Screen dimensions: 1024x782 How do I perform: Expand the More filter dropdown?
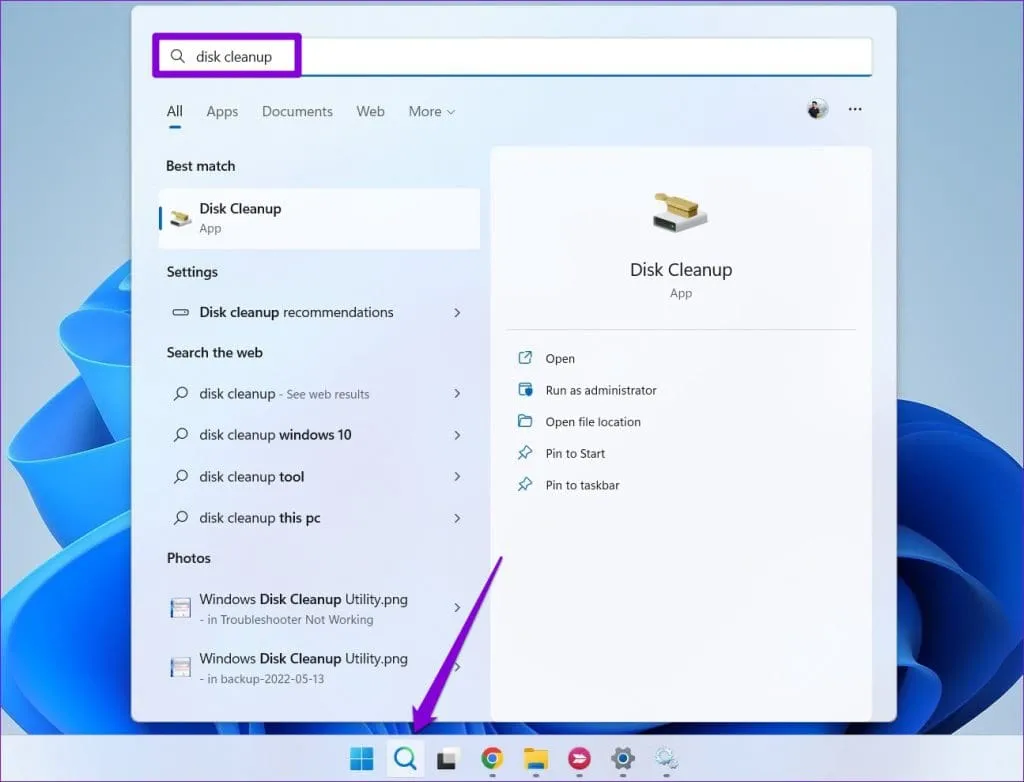tap(431, 111)
